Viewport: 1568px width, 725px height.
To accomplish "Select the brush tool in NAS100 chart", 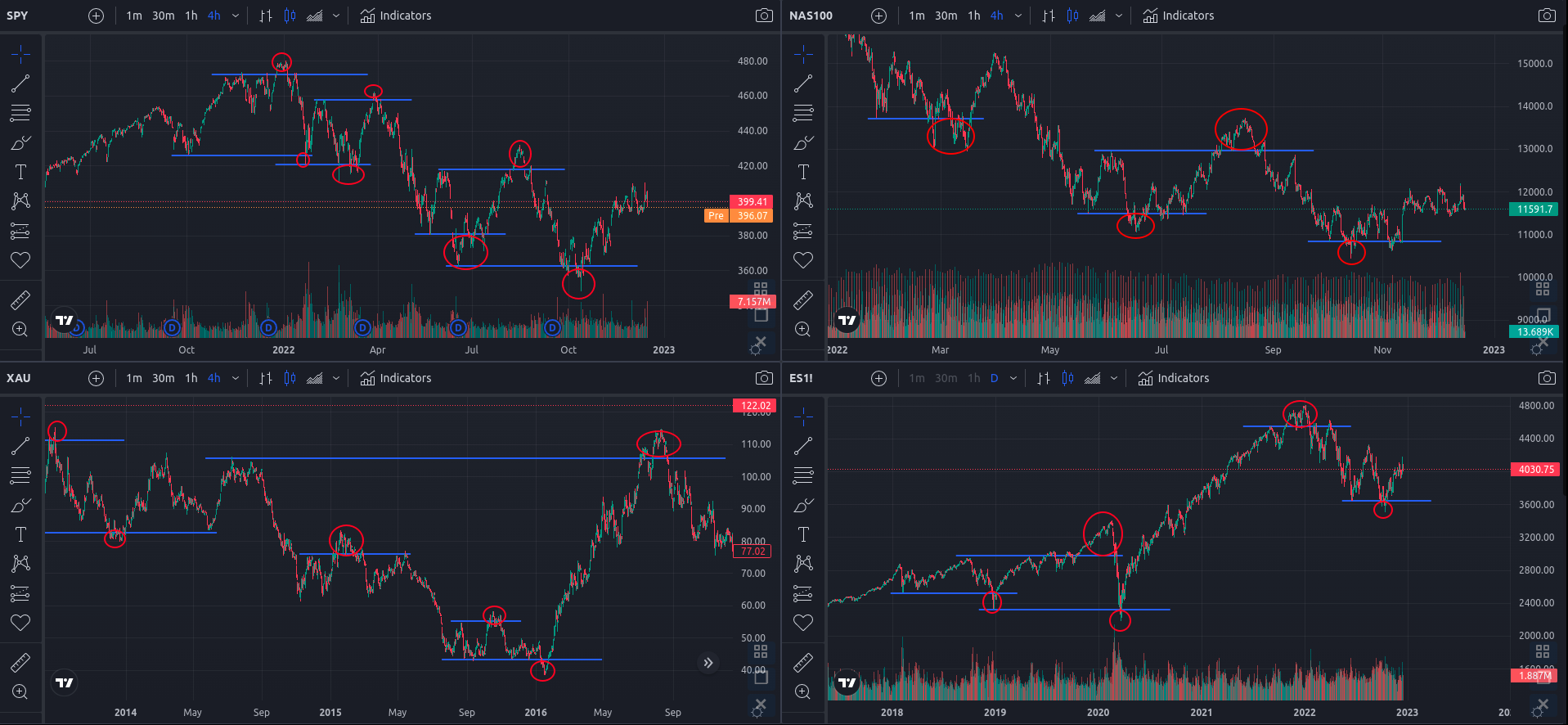I will point(803,142).
